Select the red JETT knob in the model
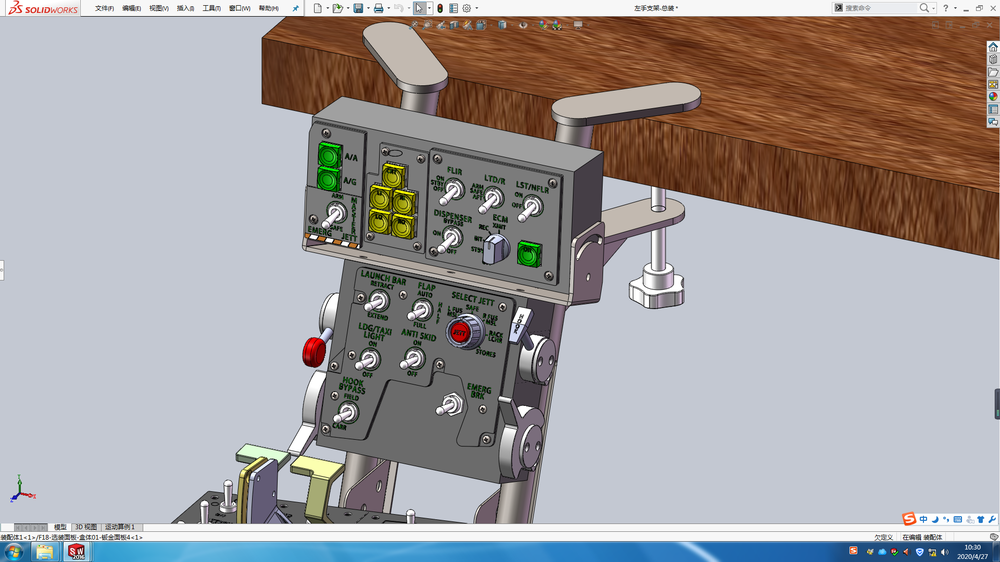Screen dimensions: 1000x562 click(459, 332)
